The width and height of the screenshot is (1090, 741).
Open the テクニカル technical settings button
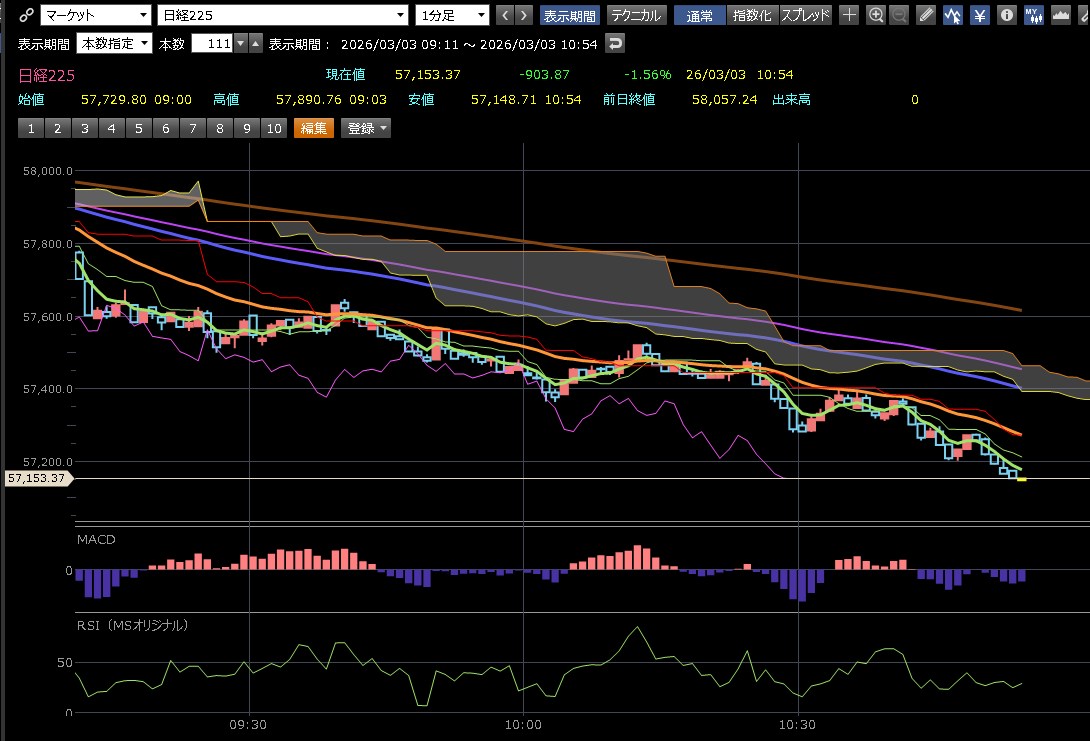635,15
